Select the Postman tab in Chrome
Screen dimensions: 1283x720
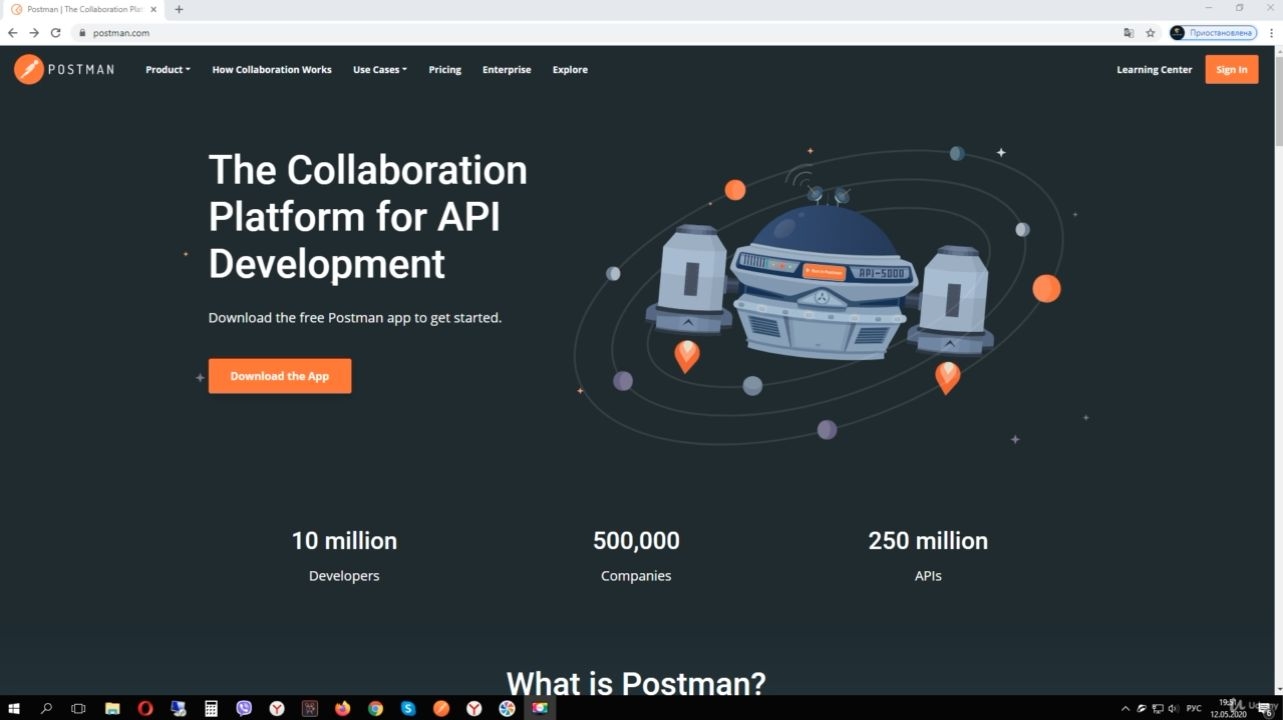coord(84,9)
